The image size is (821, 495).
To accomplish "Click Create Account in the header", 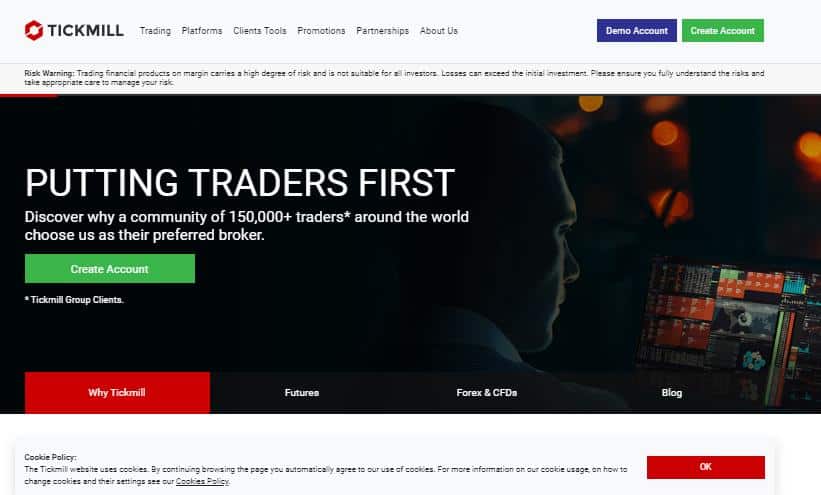I will pyautogui.click(x=723, y=30).
